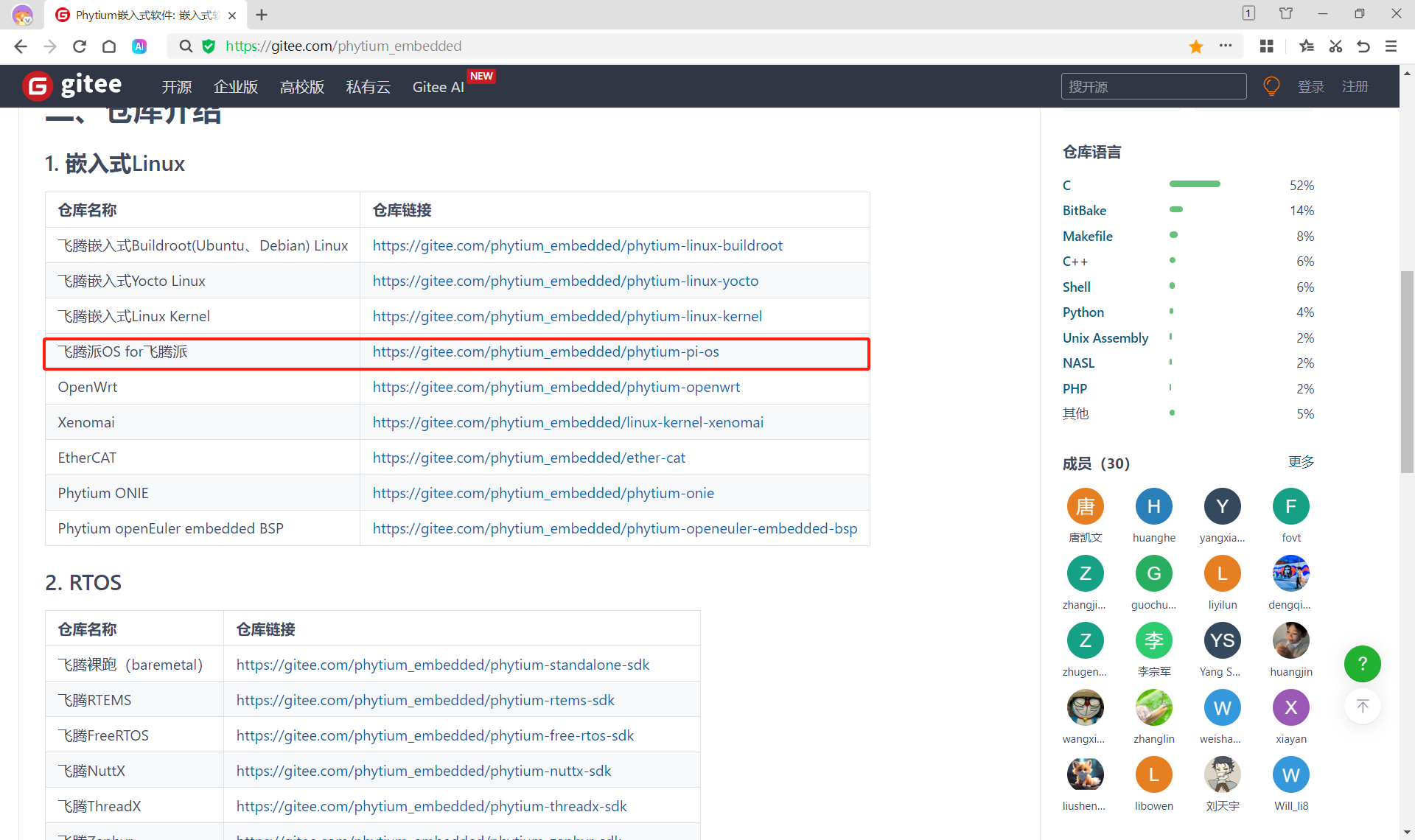Viewport: 1415px width, 840px height.
Task: Click the bookmark star in address bar
Action: 1195,46
